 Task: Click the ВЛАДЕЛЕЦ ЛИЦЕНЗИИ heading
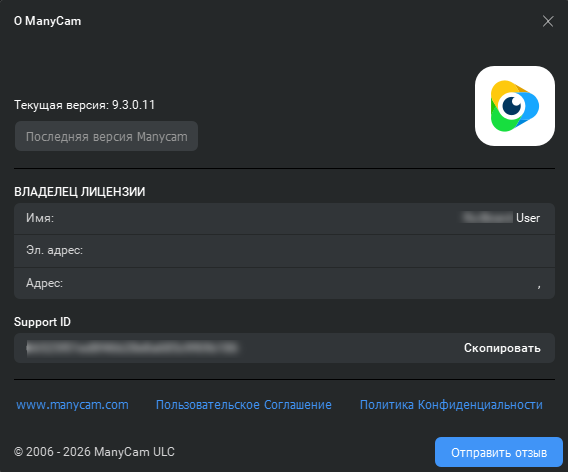click(x=80, y=192)
